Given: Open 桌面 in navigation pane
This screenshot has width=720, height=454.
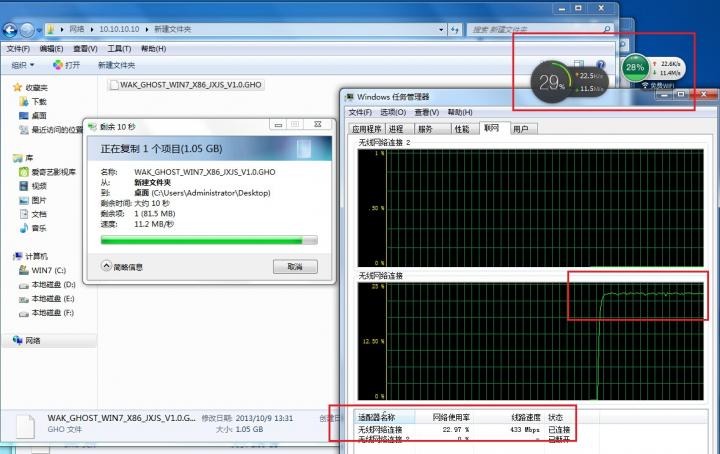Looking at the screenshot, I should 33,116.
